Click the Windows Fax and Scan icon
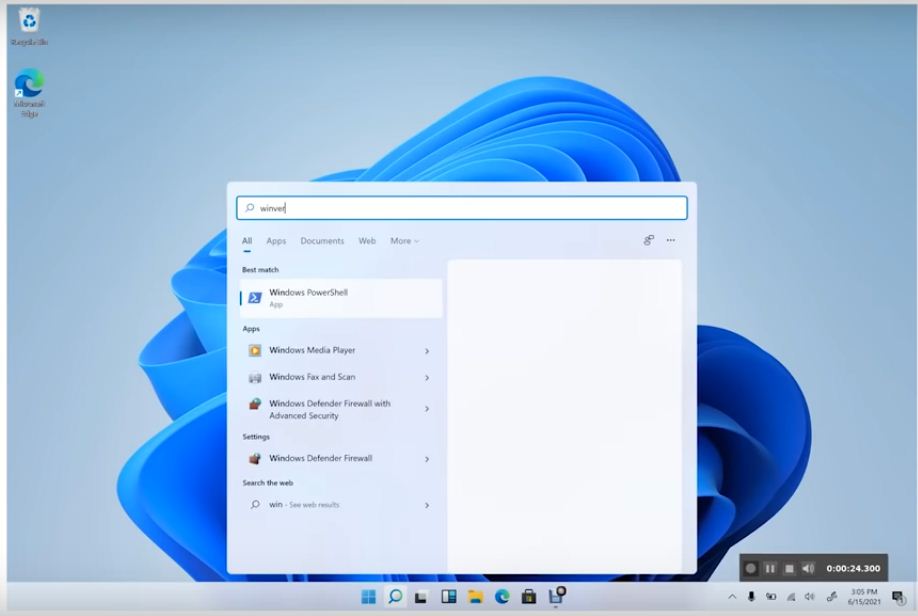This screenshot has width=918, height=616. click(255, 378)
